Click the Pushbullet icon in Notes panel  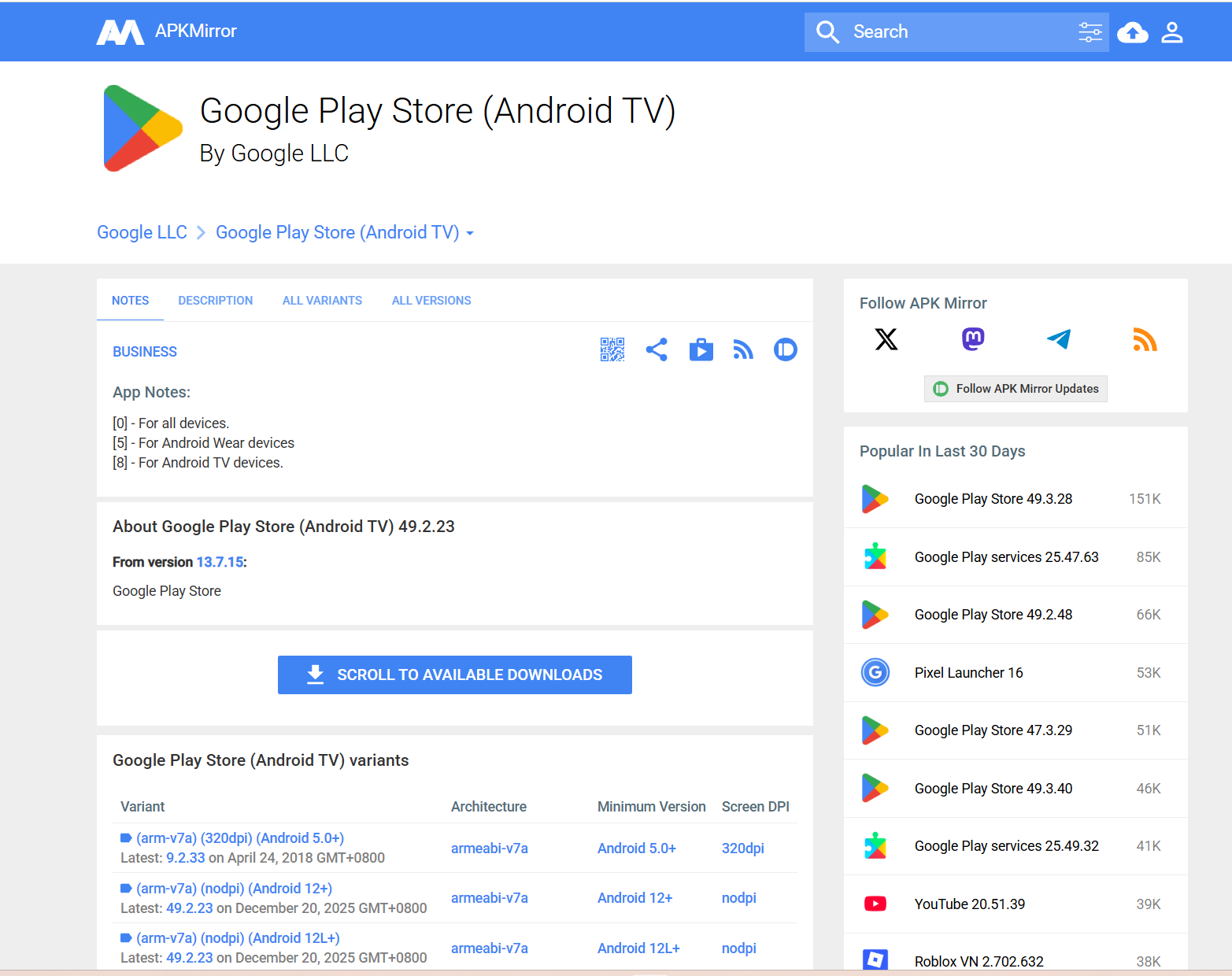785,349
